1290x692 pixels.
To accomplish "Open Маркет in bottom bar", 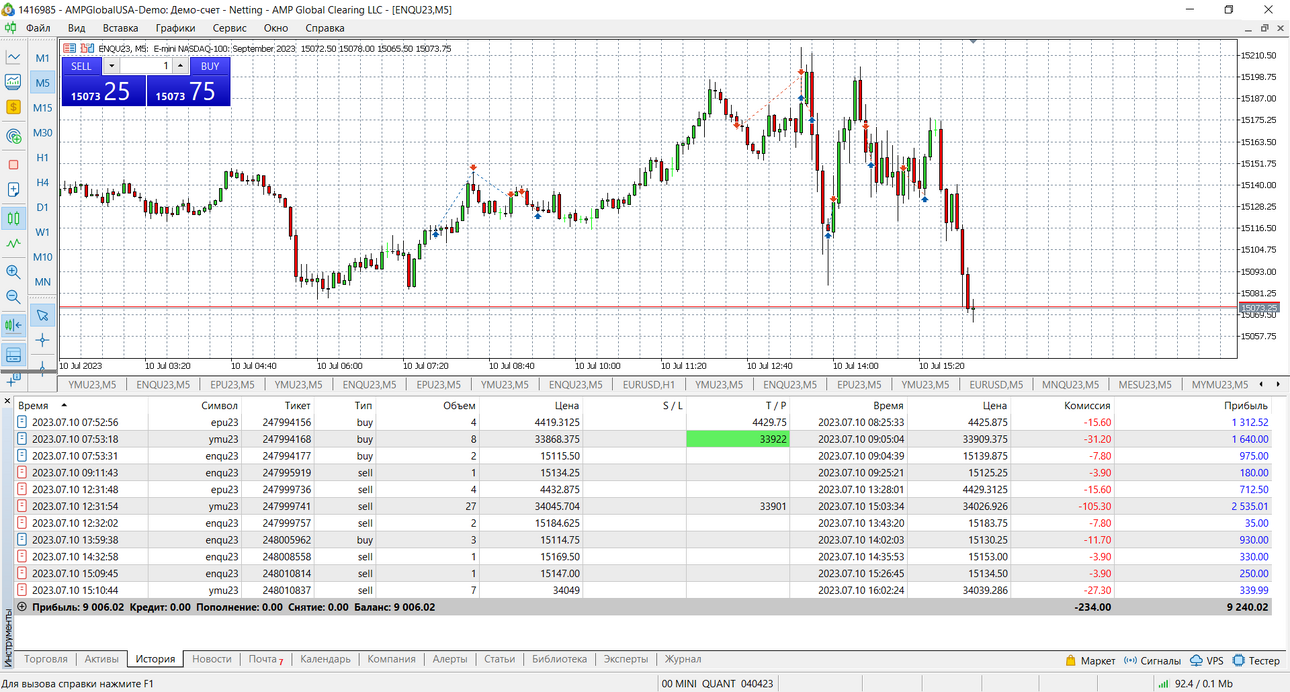I will (1089, 660).
